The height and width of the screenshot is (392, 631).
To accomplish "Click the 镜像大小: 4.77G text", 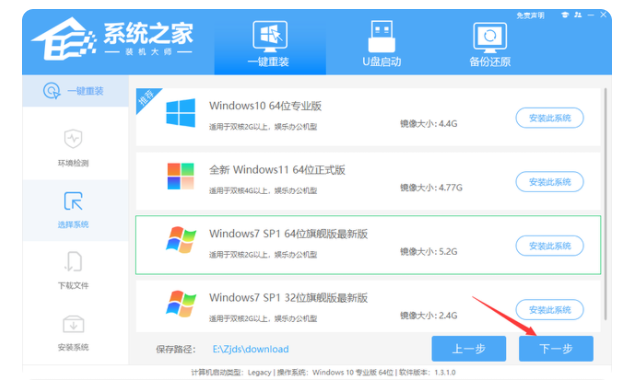I will click(431, 188).
